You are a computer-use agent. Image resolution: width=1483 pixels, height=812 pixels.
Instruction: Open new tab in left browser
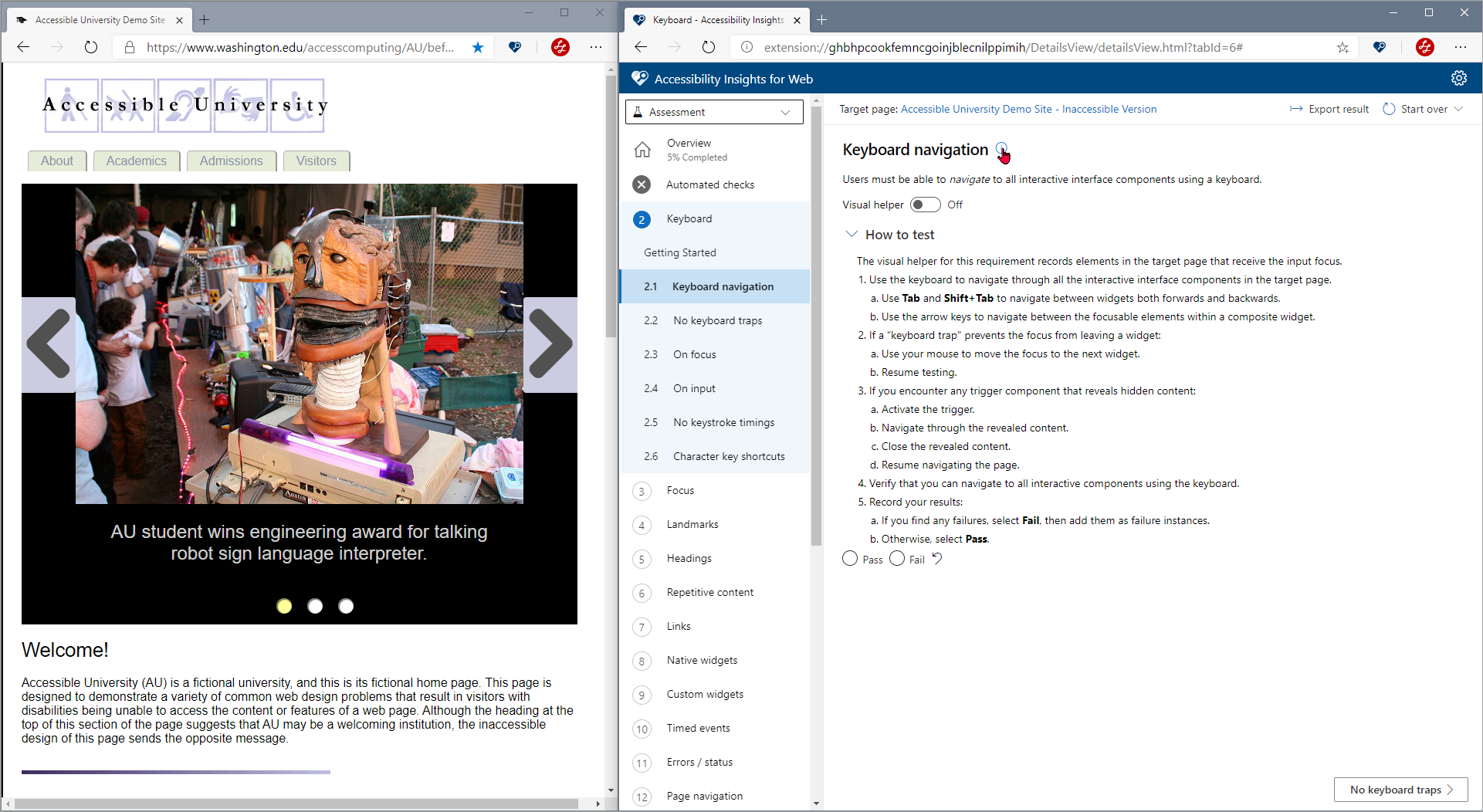tap(205, 20)
